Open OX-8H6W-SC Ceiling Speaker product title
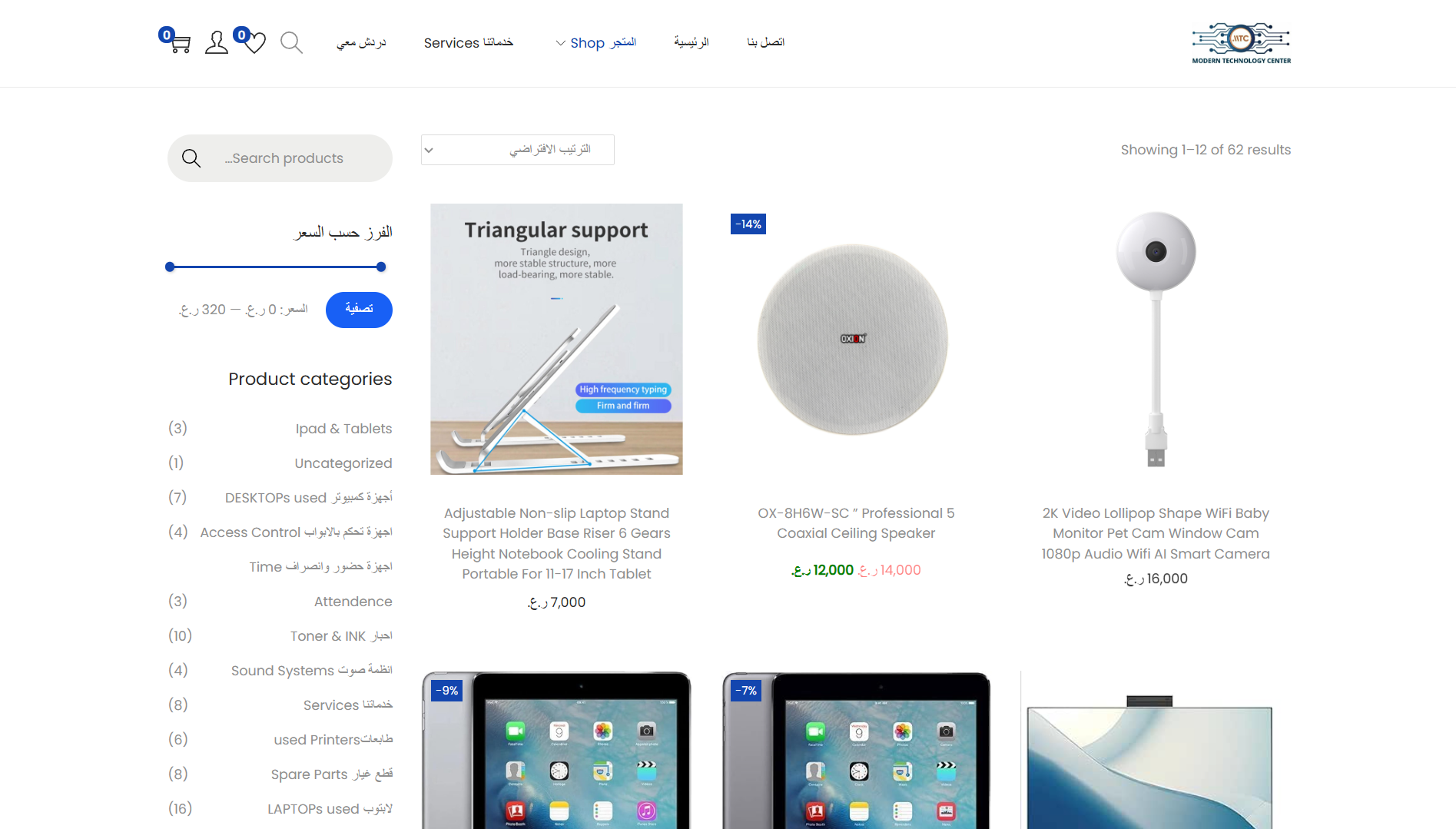The image size is (1456, 829). pyautogui.click(x=856, y=523)
